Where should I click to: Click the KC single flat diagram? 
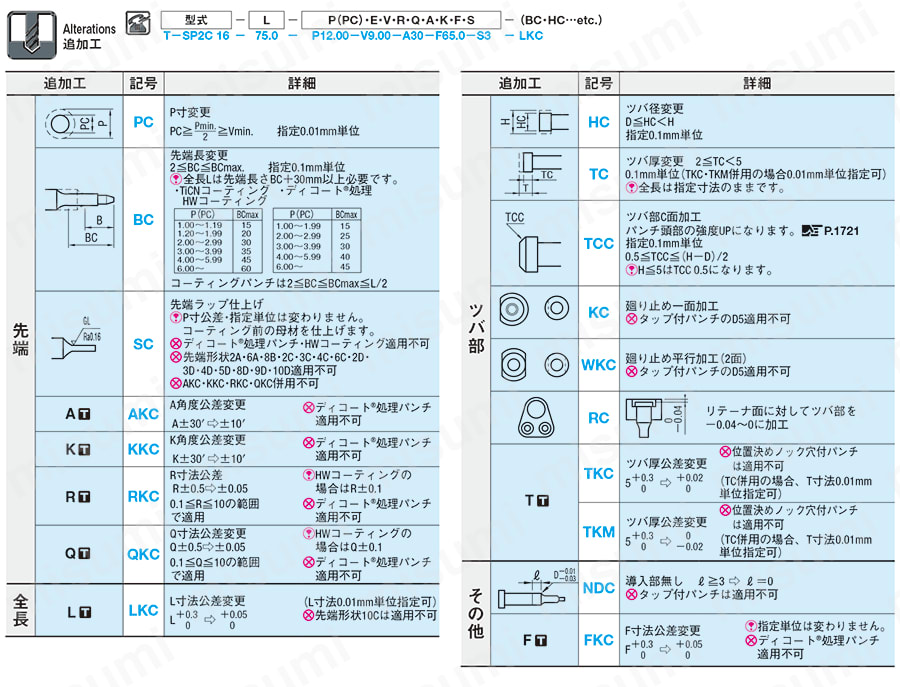coord(534,310)
